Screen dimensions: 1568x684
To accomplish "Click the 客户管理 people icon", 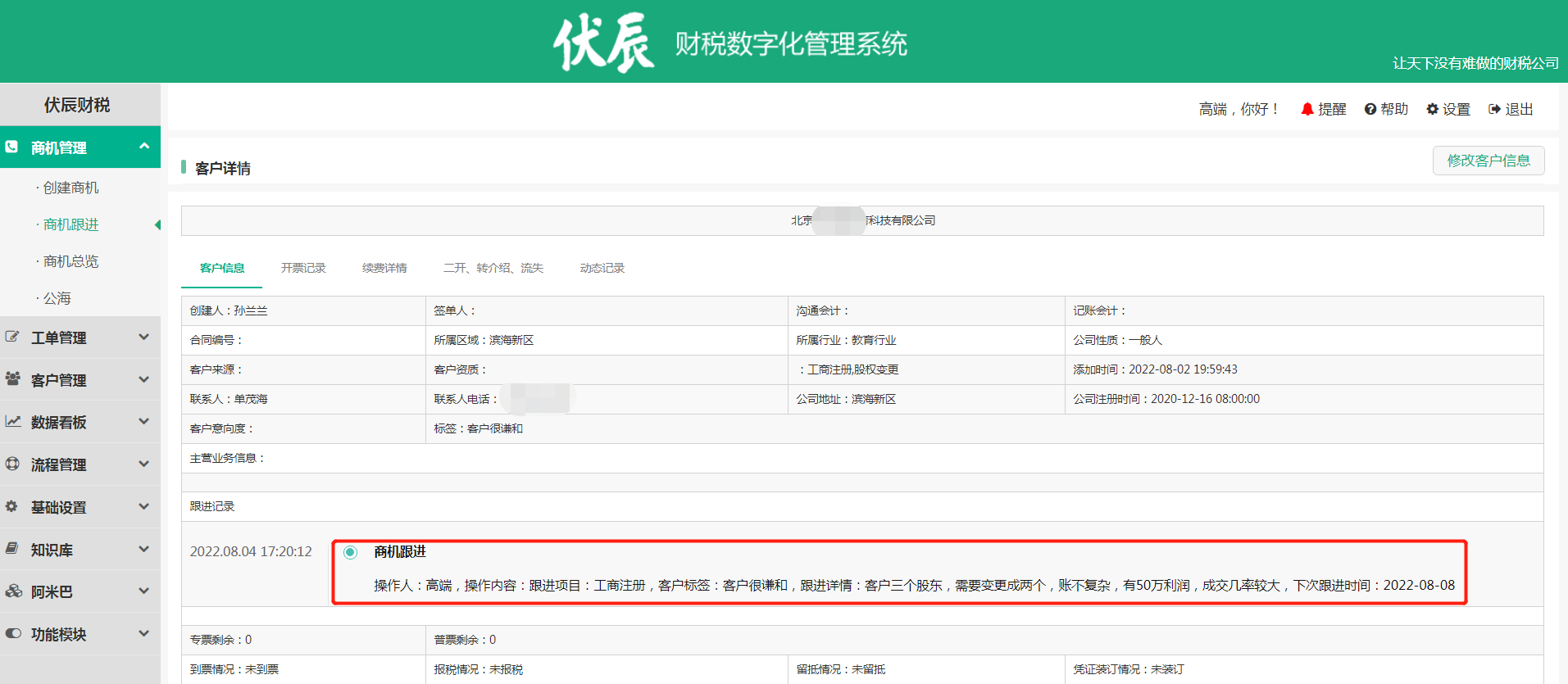I will (12, 378).
